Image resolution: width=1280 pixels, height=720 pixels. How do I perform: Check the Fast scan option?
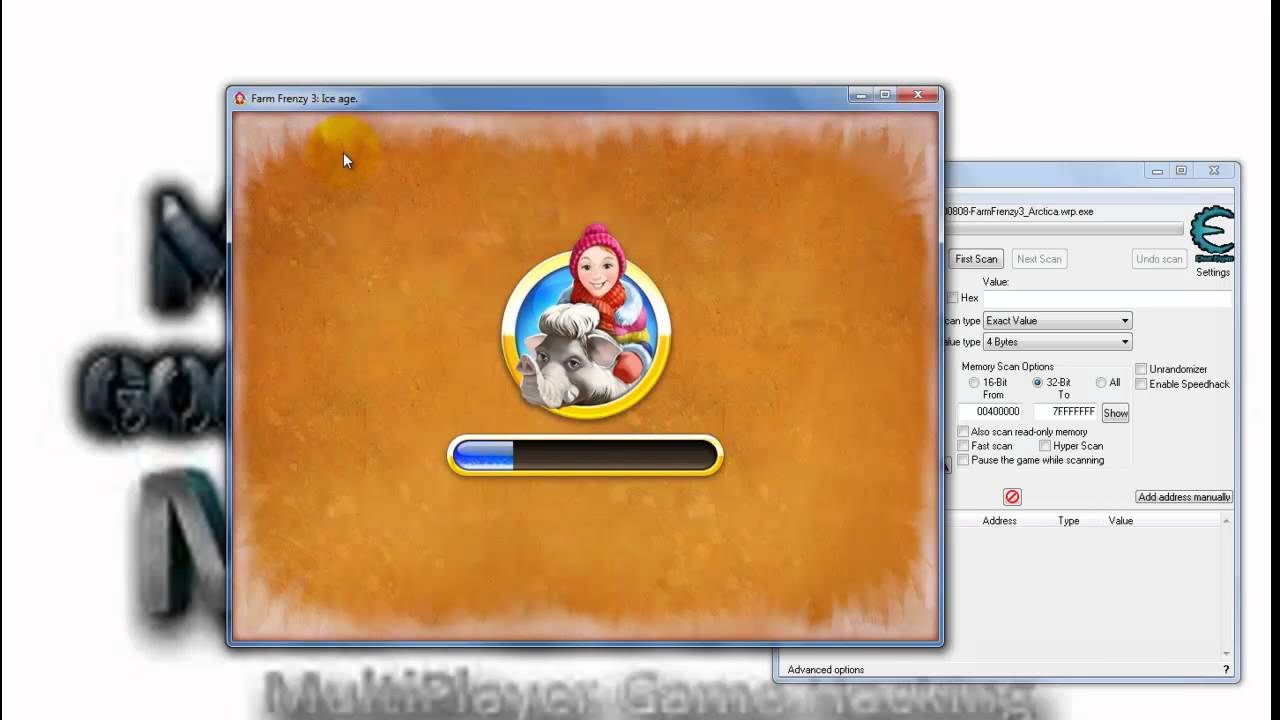point(963,446)
